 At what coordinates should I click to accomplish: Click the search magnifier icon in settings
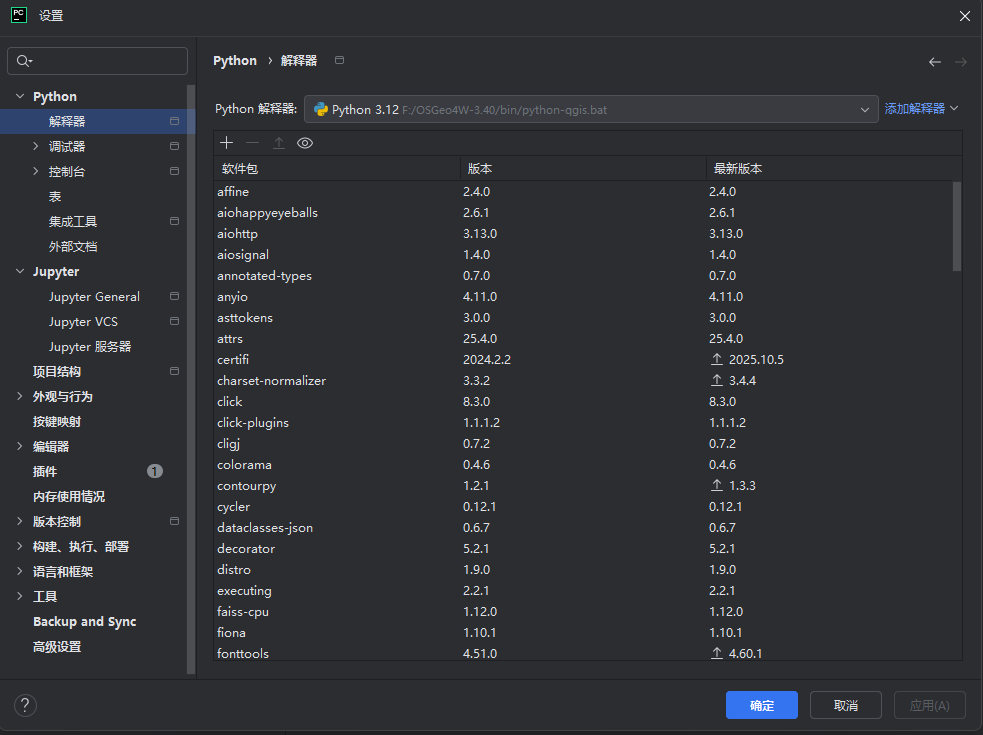click(x=24, y=61)
